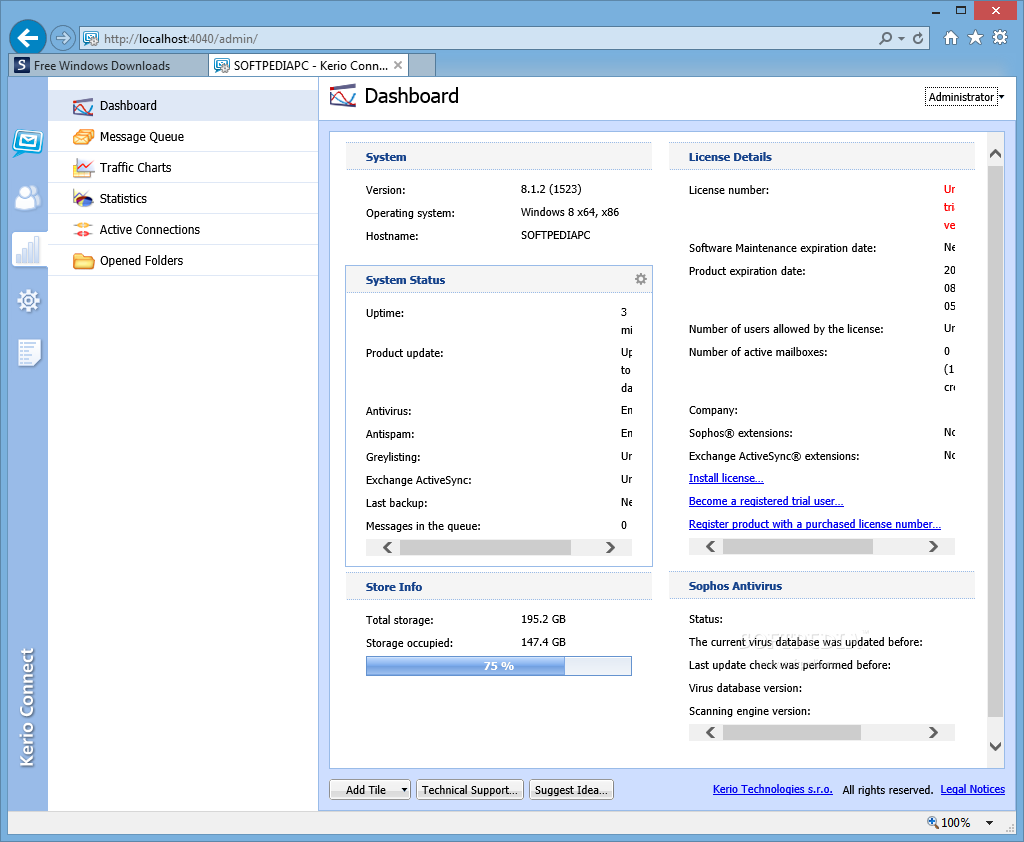Click License Details horizontal scrollbar thumb
The image size is (1024, 842).
pyautogui.click(x=797, y=547)
